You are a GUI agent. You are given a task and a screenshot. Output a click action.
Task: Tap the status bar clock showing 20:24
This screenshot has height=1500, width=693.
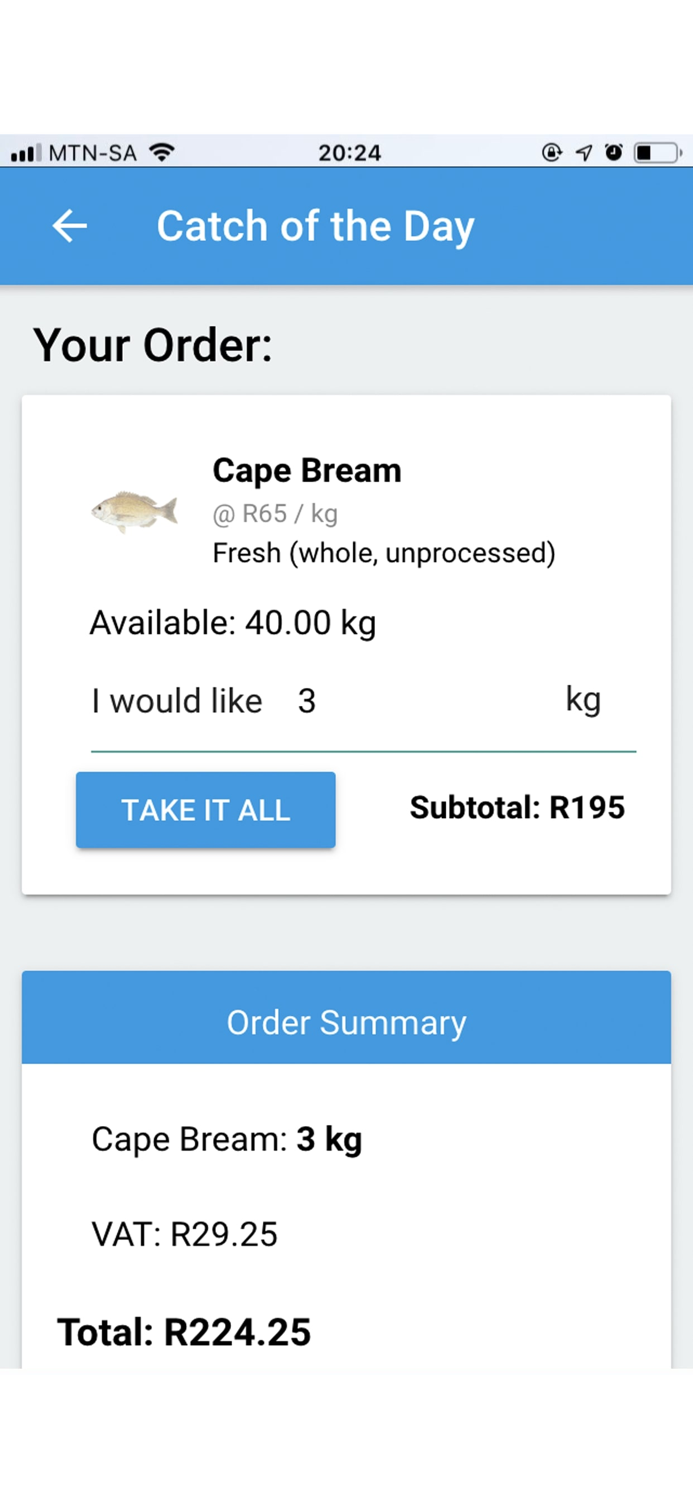pyautogui.click(x=349, y=153)
